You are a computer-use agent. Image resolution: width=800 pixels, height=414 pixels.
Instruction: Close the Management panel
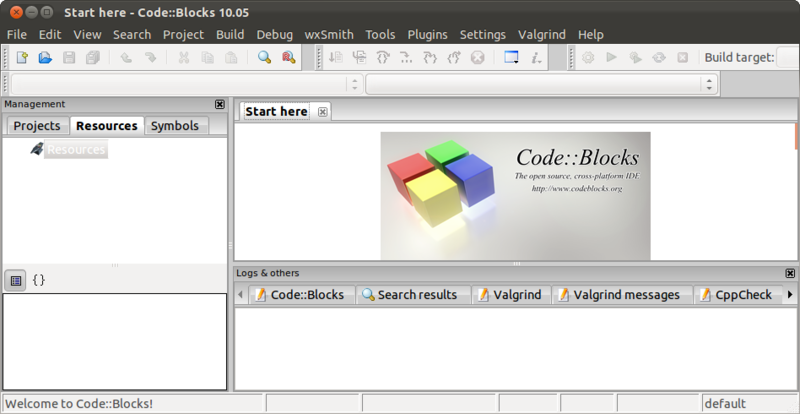click(220, 104)
